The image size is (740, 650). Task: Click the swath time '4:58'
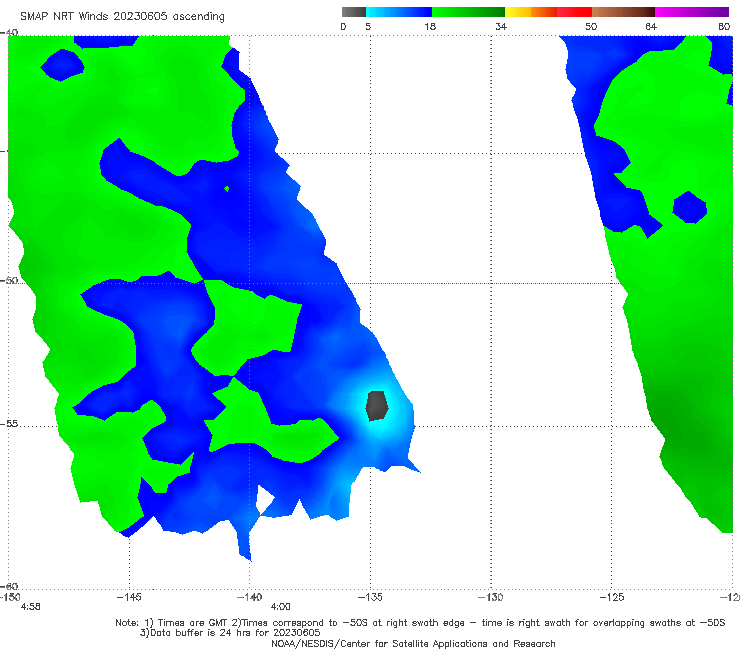(x=31, y=607)
